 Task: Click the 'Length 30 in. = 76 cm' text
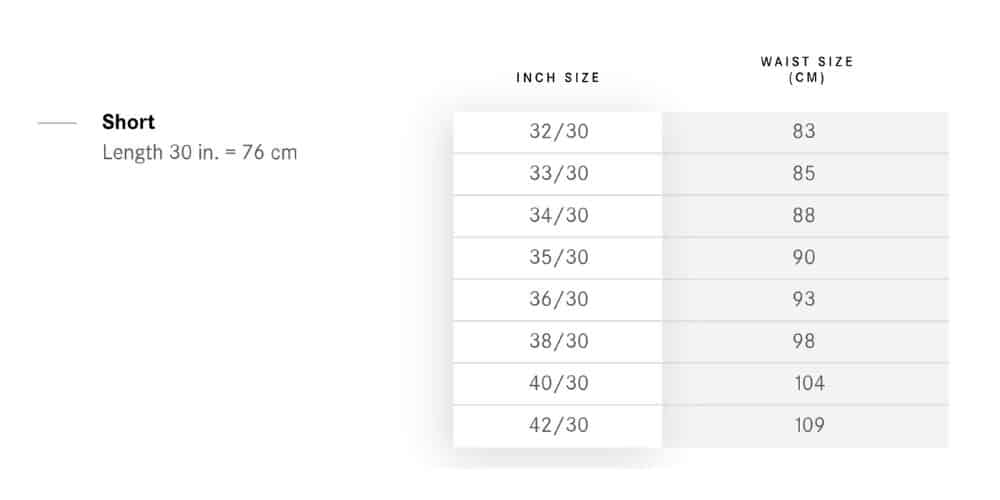pyautogui.click(x=200, y=153)
